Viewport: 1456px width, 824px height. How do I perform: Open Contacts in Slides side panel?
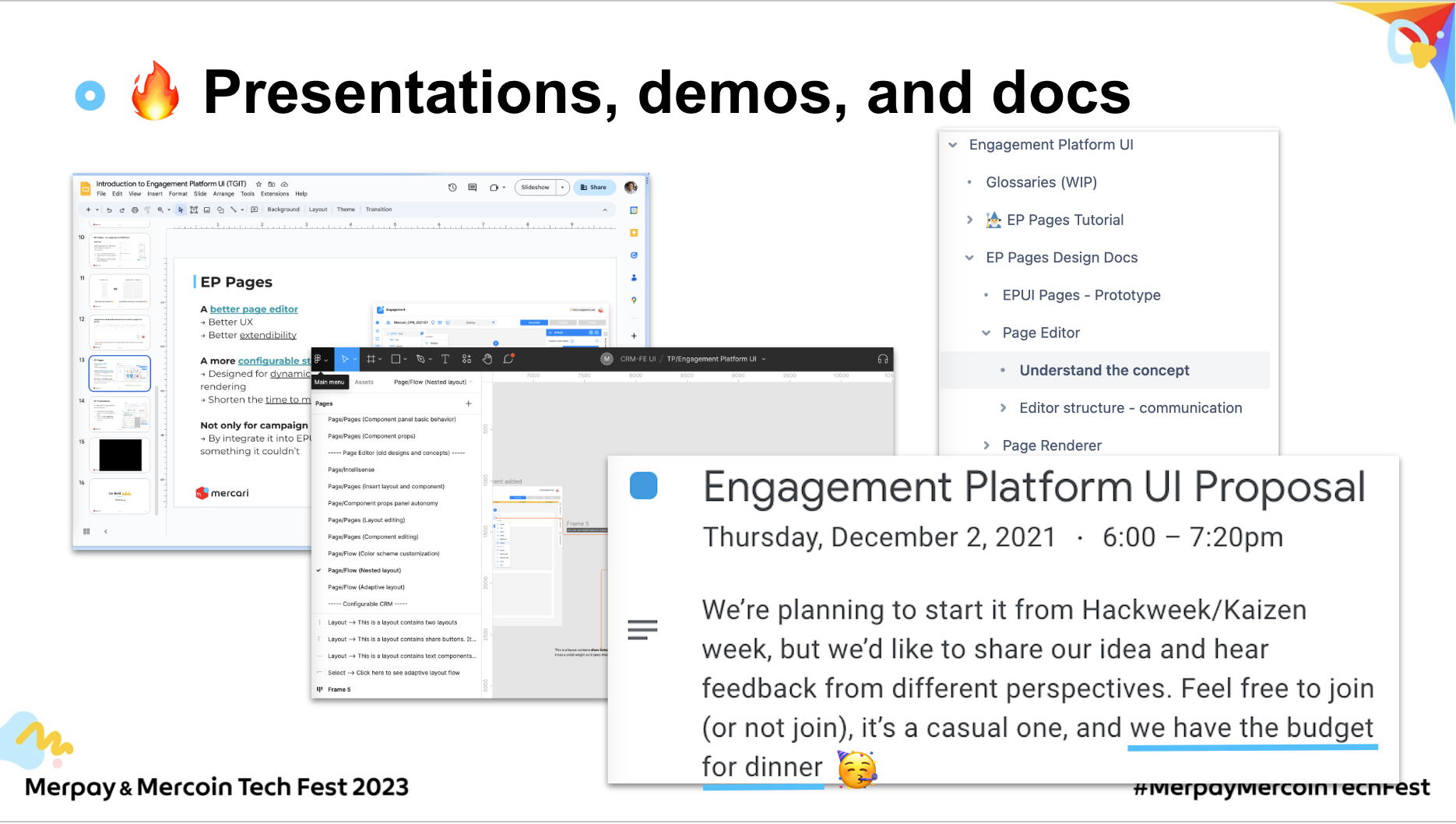tap(634, 277)
